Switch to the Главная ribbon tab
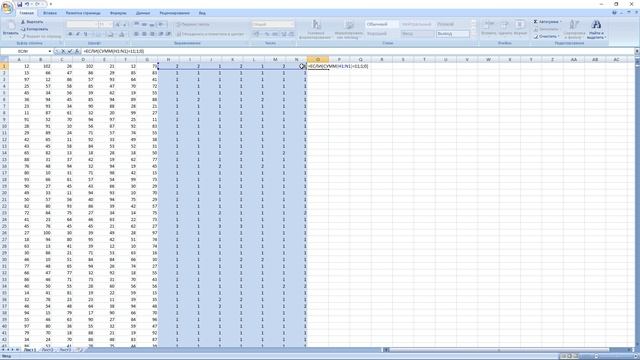Image resolution: width=640 pixels, height=360 pixels. 27,13
